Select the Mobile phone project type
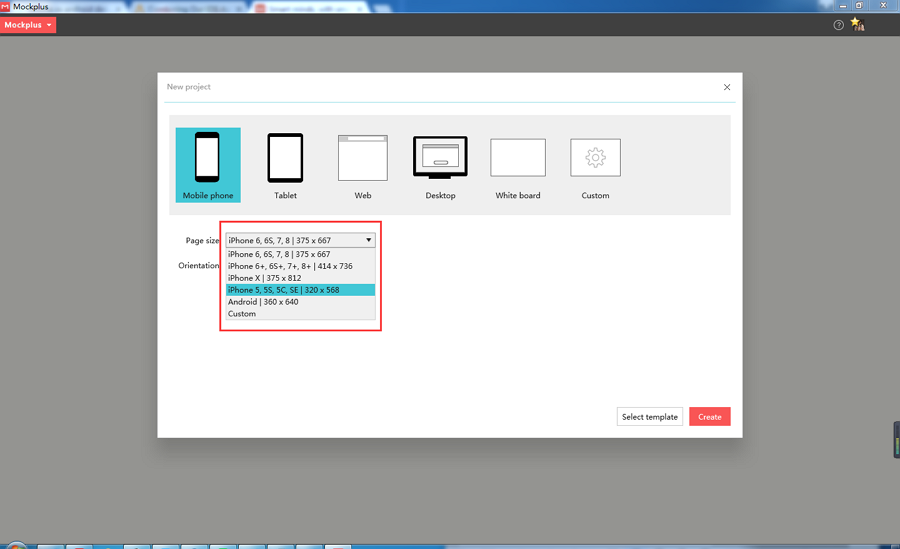Image resolution: width=900 pixels, height=549 pixels. [x=208, y=165]
